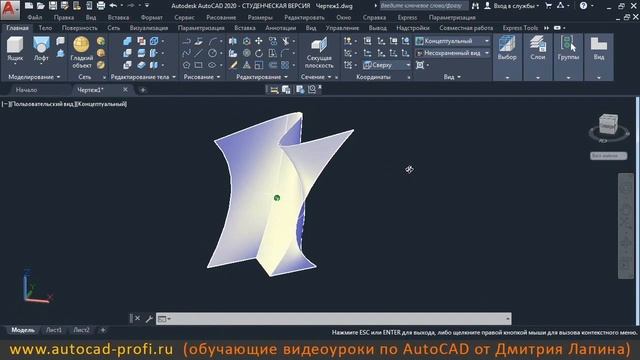The width and height of the screenshot is (640, 360).
Task: Click in the command line input field
Action: pos(333,319)
